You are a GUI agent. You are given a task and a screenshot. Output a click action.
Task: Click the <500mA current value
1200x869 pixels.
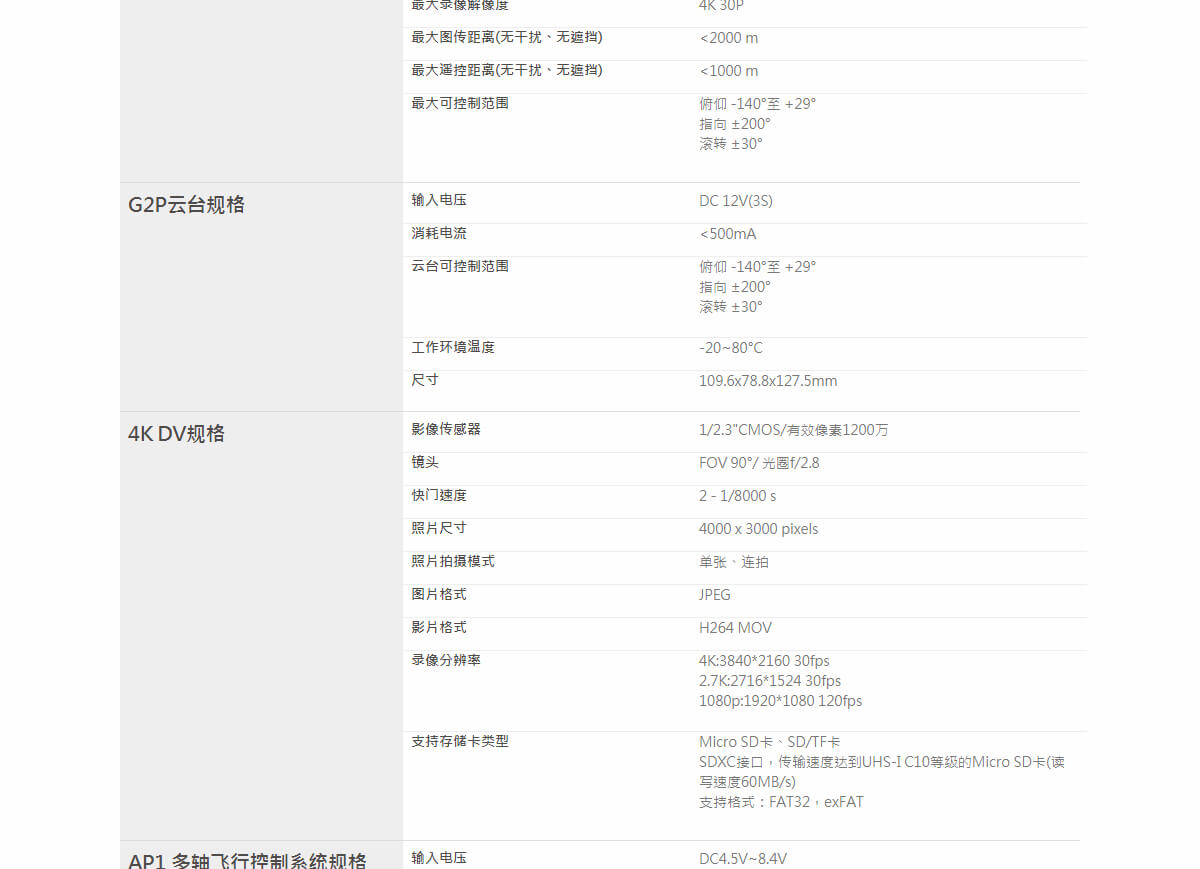coord(727,234)
